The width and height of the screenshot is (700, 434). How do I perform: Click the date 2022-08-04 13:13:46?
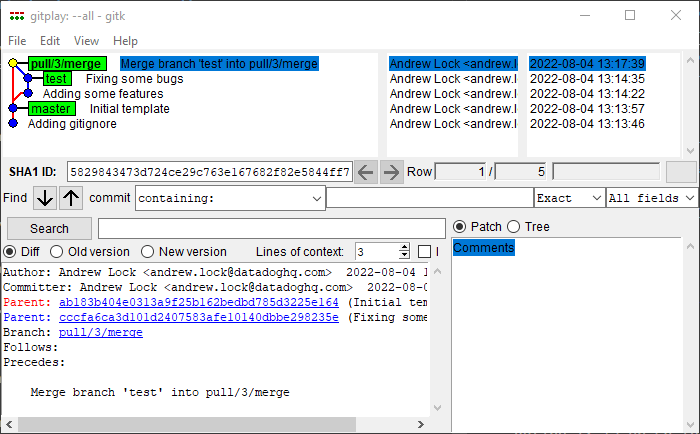coord(587,124)
